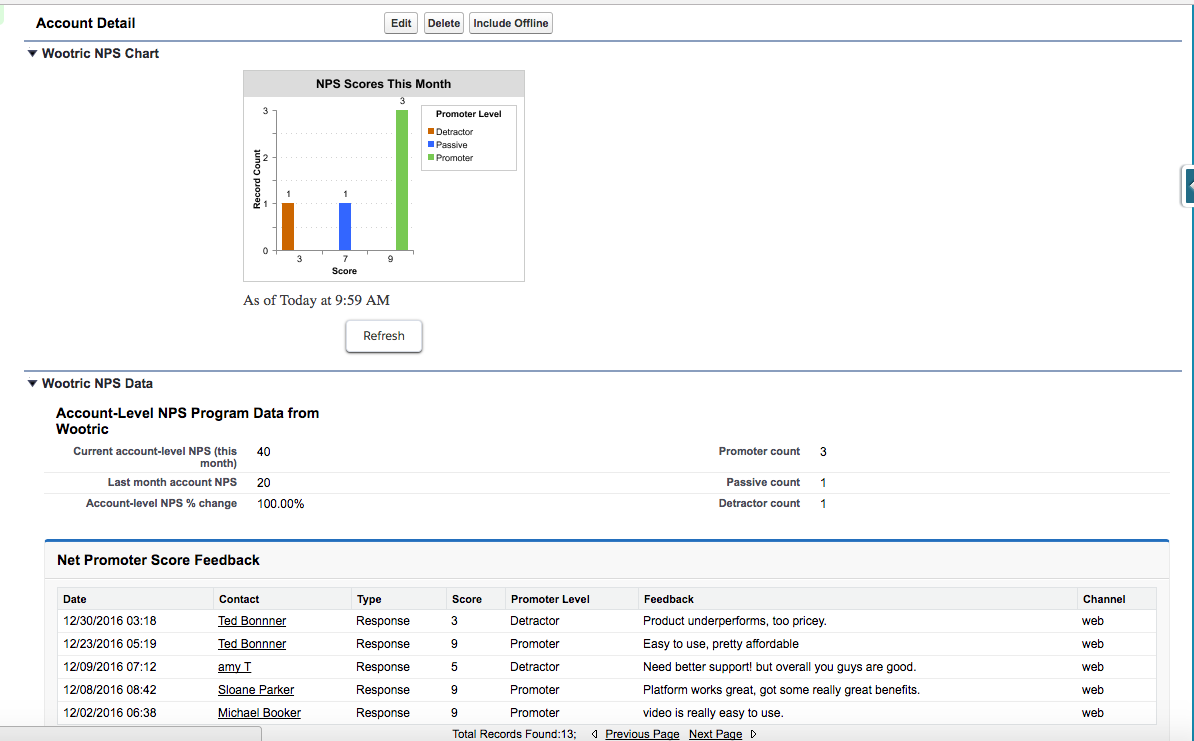Screen dimensions: 1194x741
Task: Click Passive blue legend swatch
Action: [x=431, y=145]
